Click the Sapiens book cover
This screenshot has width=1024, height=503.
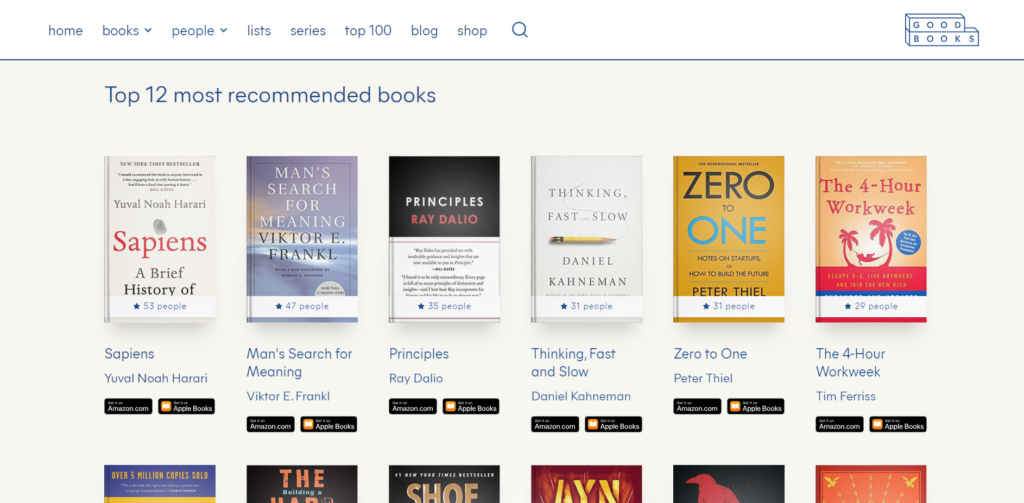pos(160,239)
